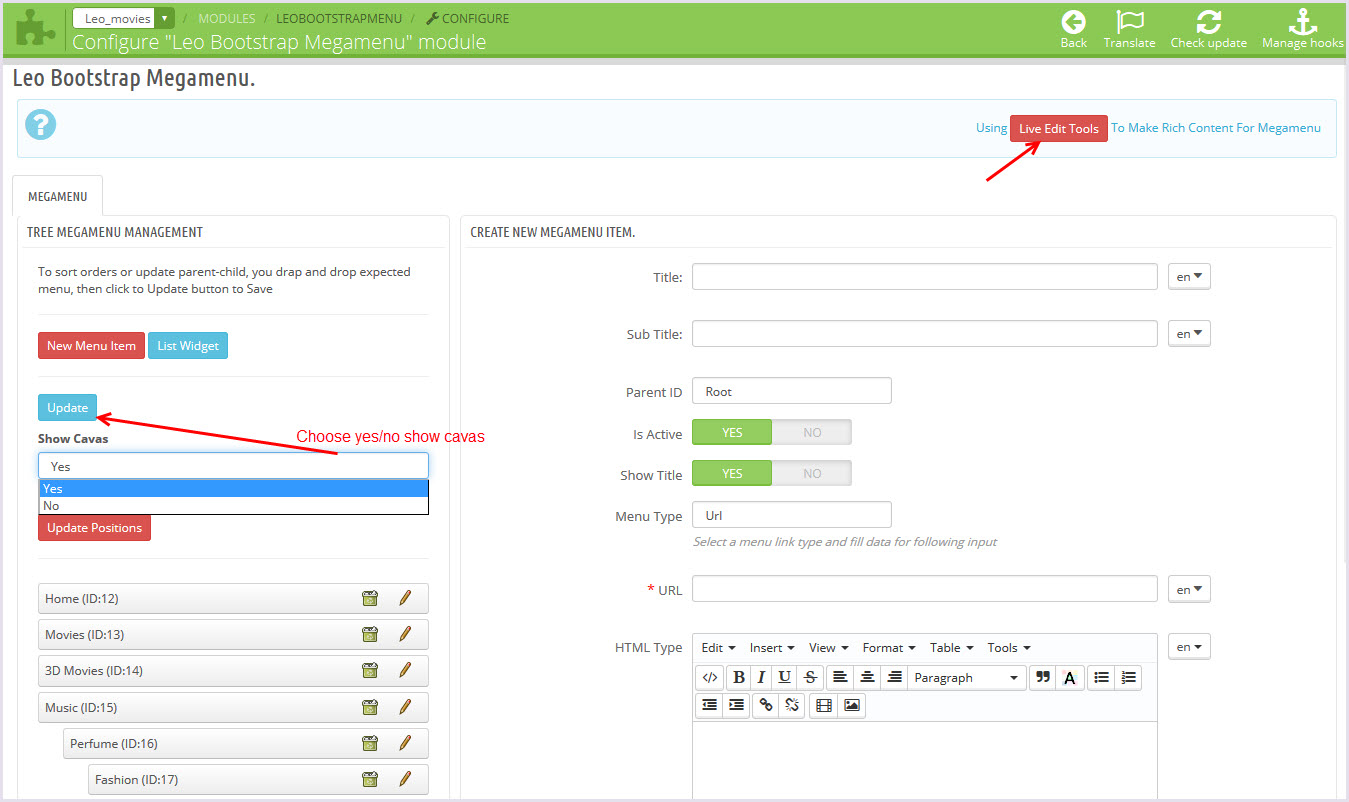Open the editor View menu
The image size is (1349, 802).
tap(828, 648)
